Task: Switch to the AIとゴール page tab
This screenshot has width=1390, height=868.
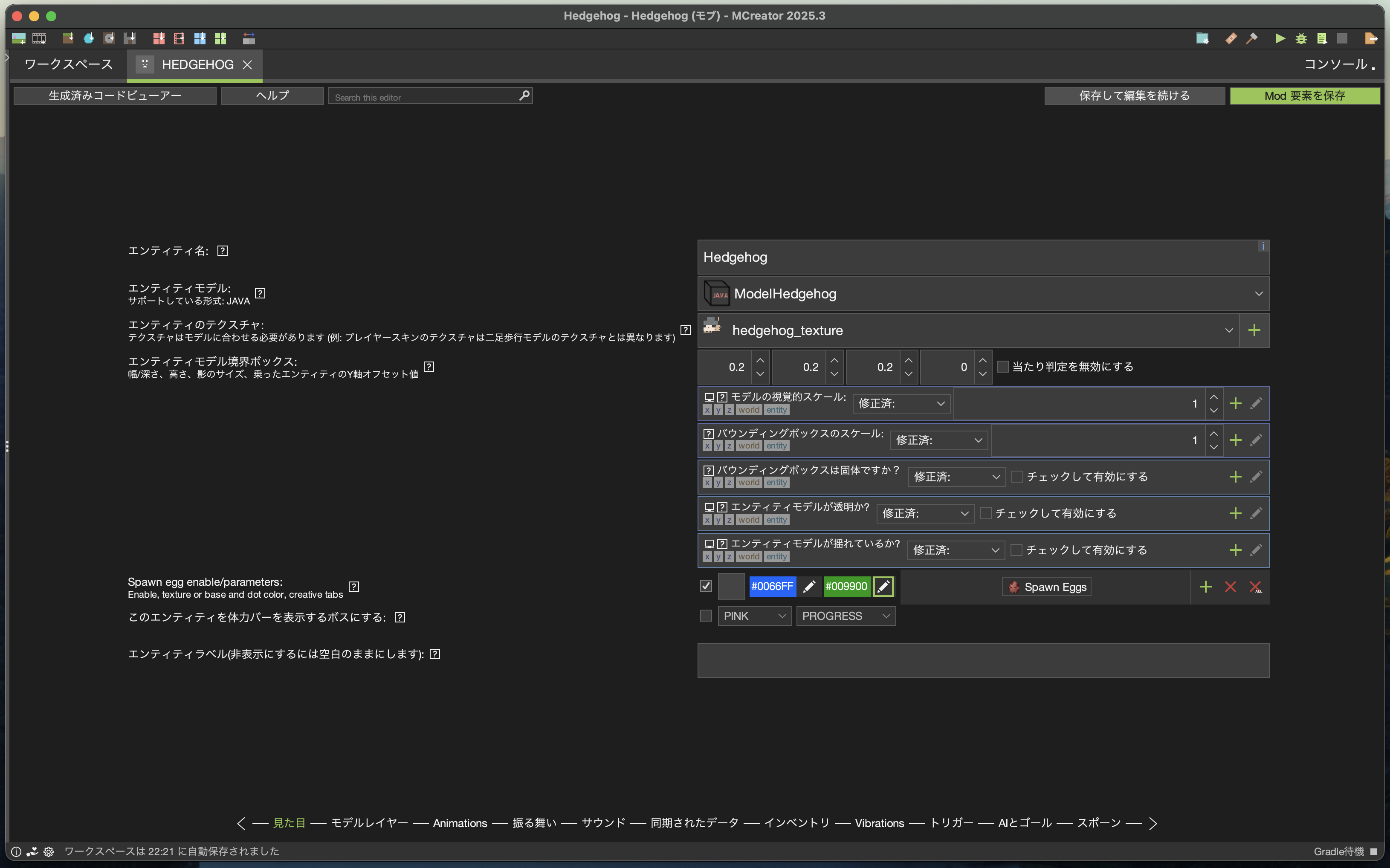Action: tap(1024, 823)
